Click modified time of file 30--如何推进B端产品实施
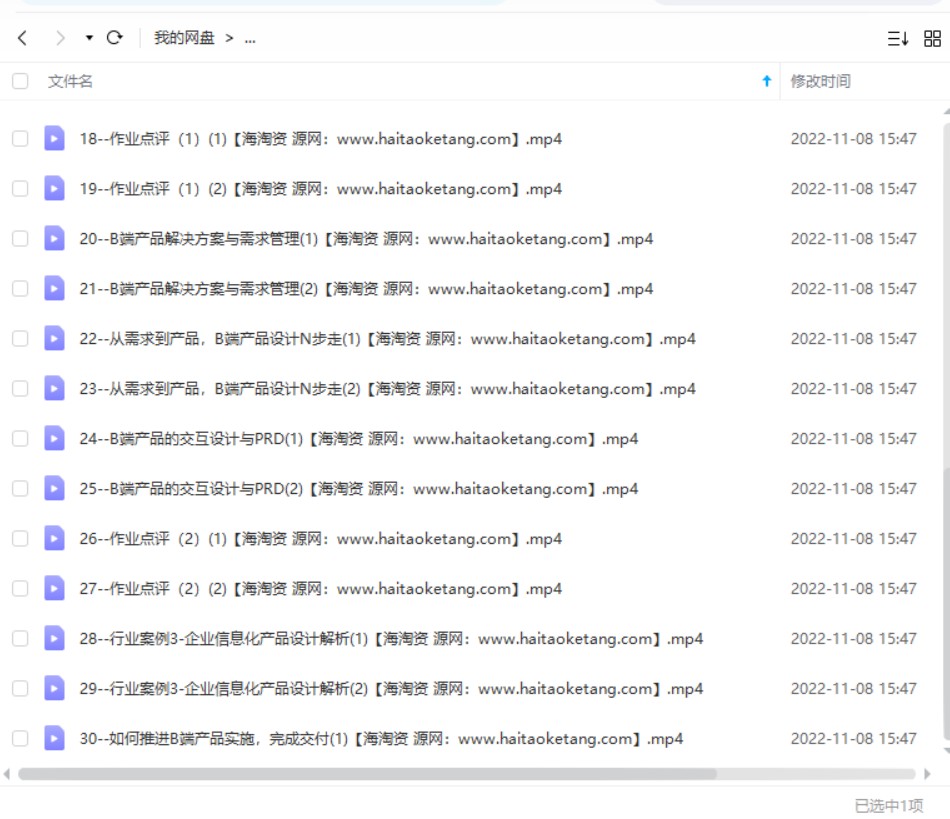This screenshot has height=819, width=950. coord(853,738)
